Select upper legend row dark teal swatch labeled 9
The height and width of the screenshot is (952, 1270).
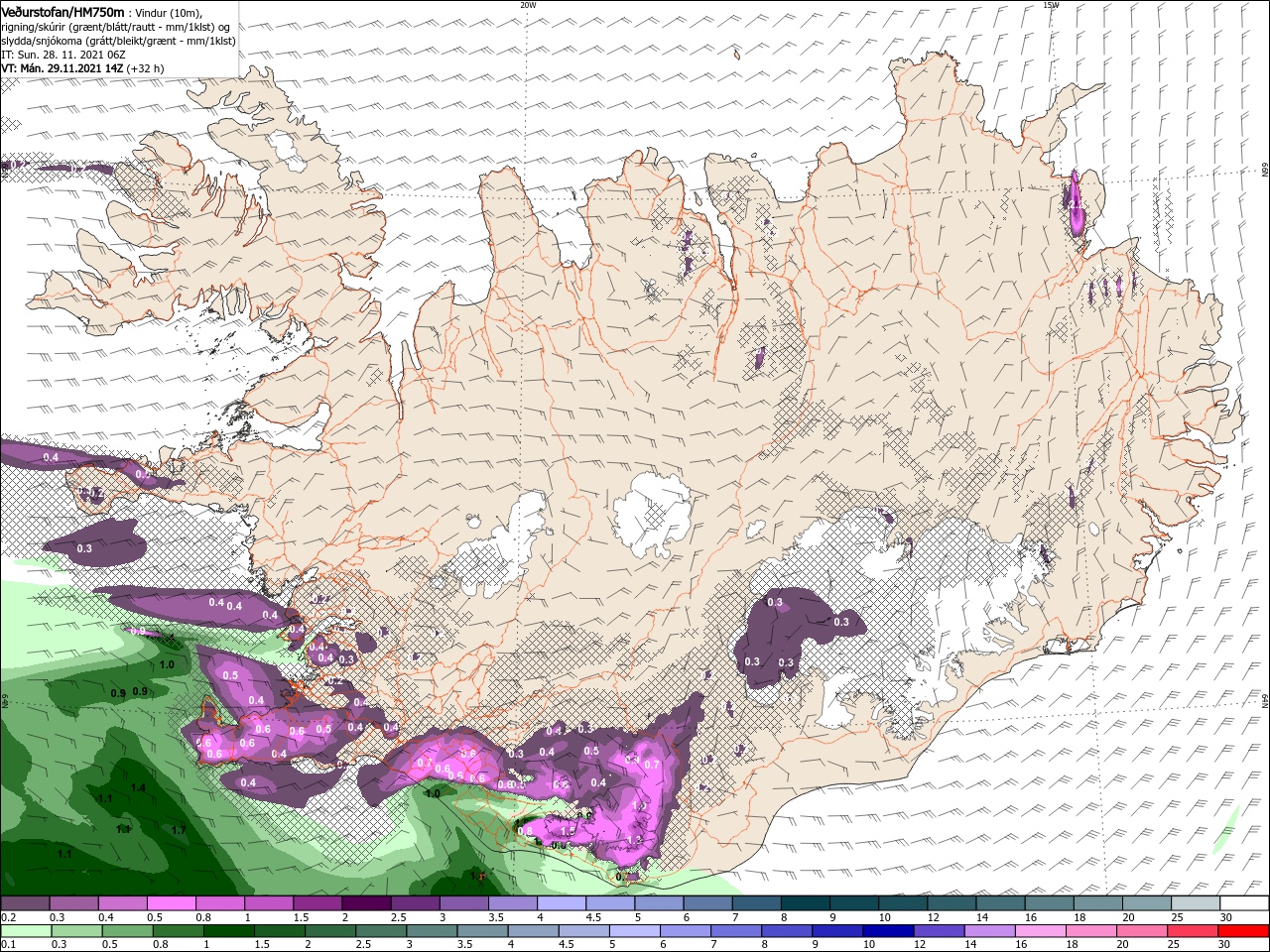854,903
